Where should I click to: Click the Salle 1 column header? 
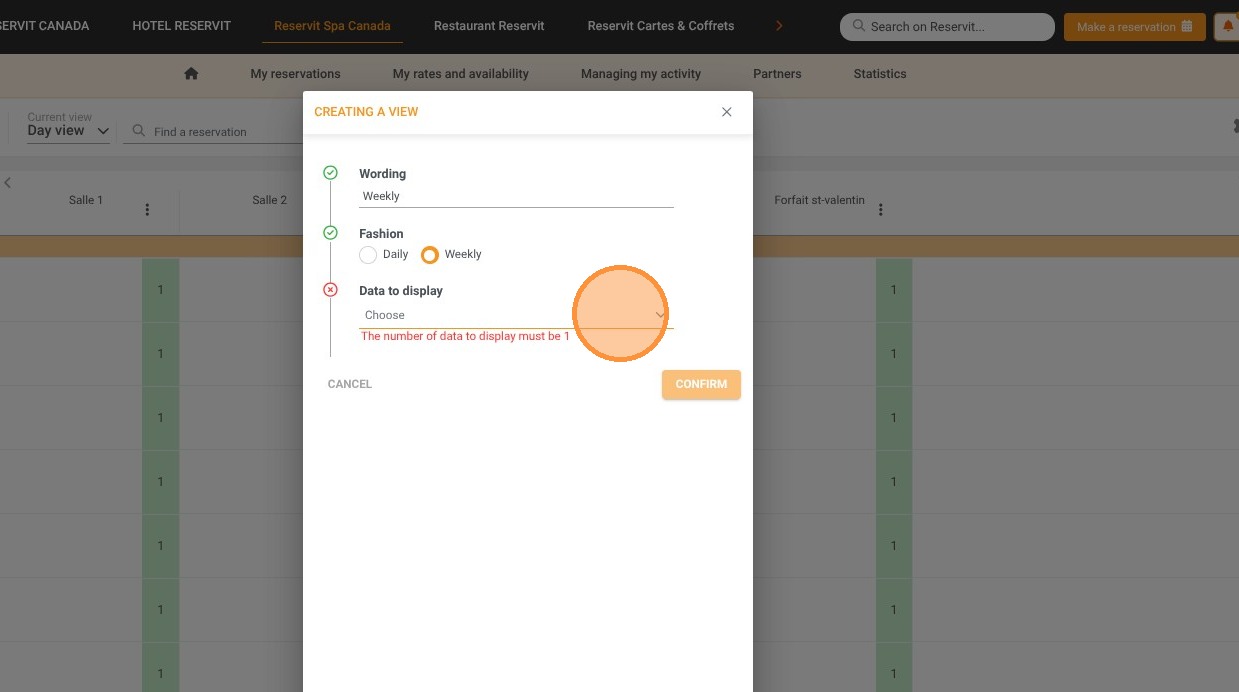(86, 200)
